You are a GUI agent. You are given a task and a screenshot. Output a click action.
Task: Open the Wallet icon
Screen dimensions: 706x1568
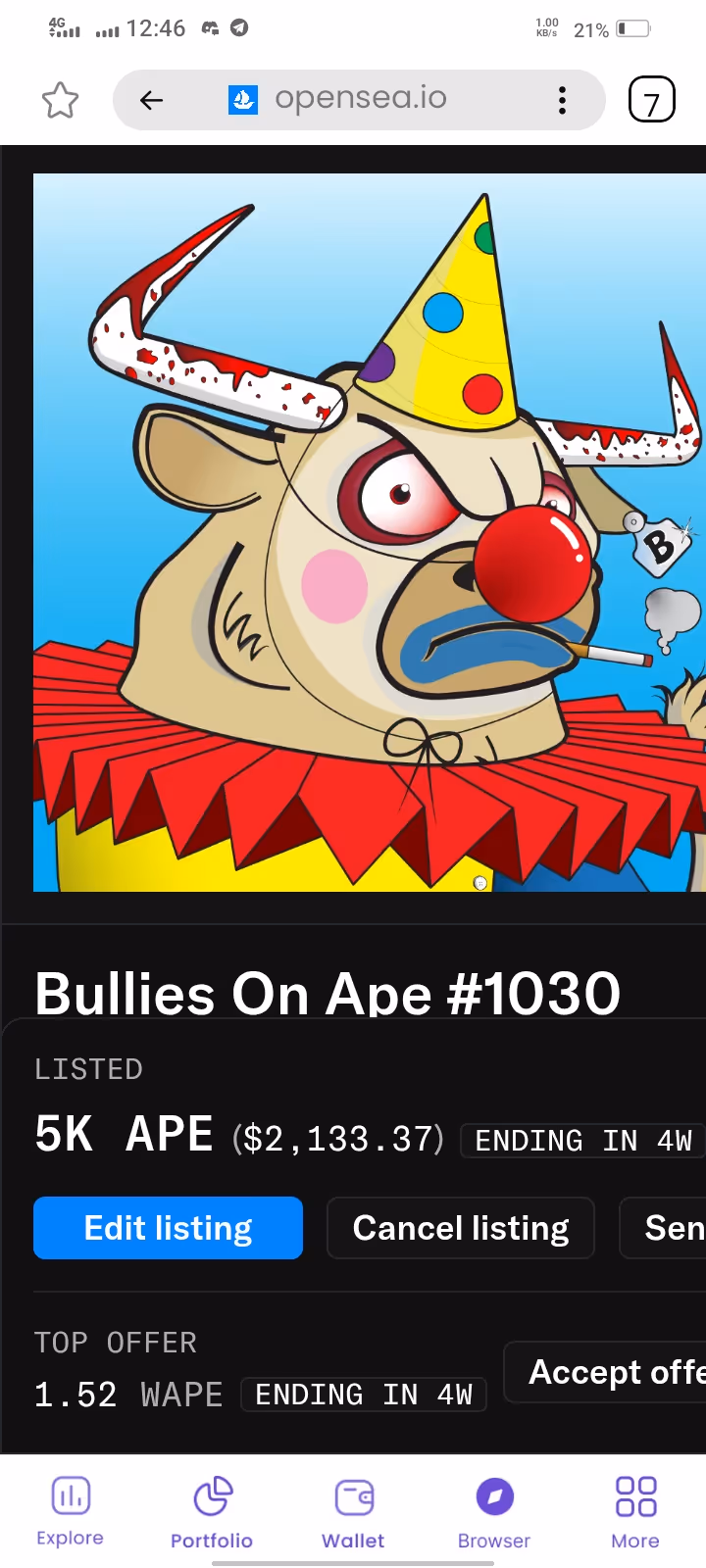point(354,1497)
